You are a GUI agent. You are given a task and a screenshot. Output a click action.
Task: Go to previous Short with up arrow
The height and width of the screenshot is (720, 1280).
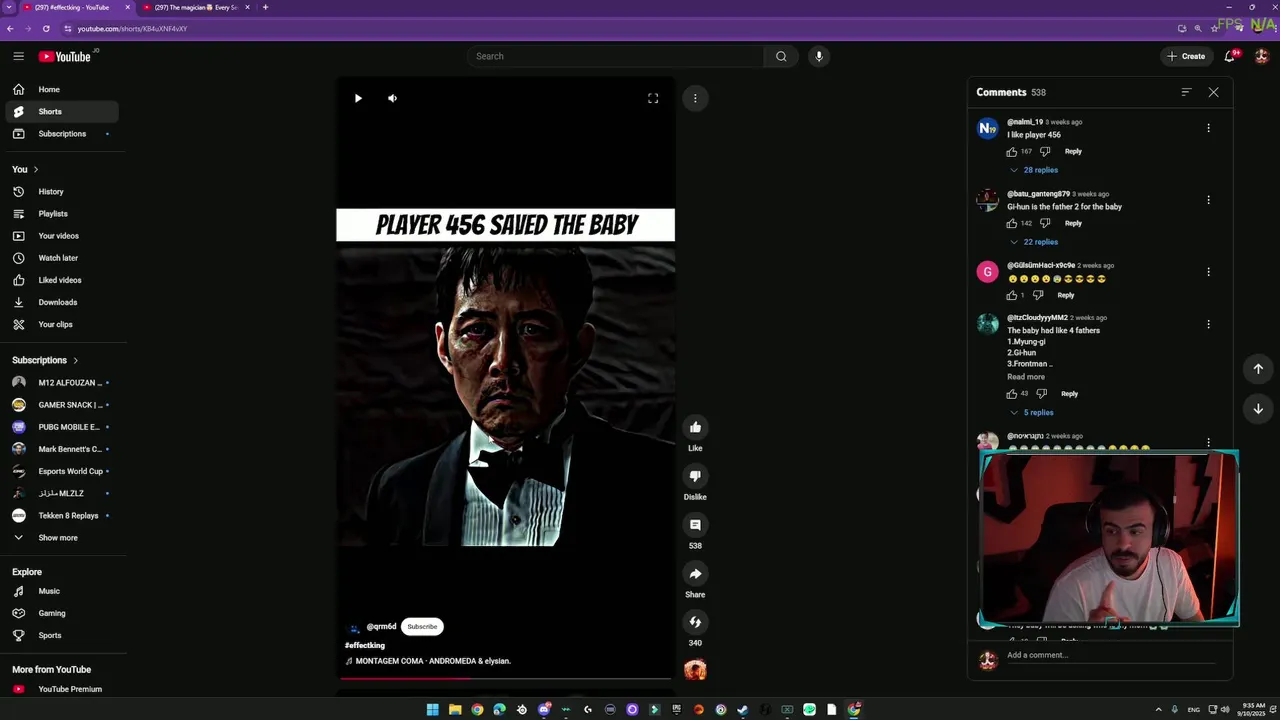click(1258, 369)
